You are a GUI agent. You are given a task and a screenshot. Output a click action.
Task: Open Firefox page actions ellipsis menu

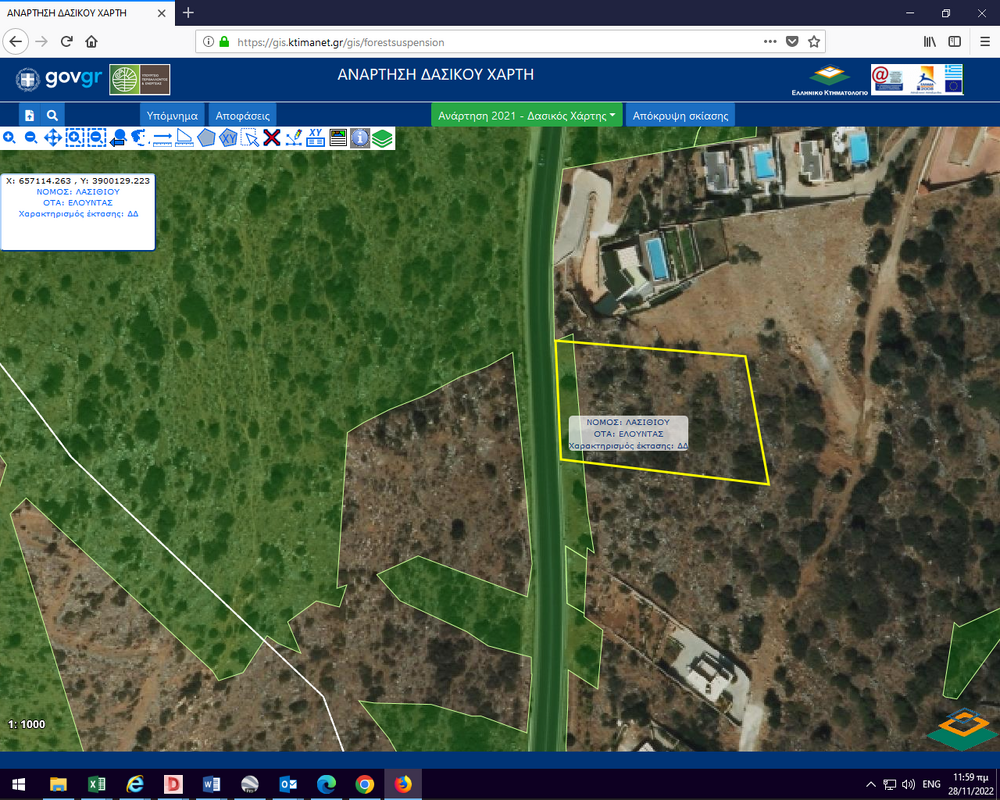[x=769, y=42]
